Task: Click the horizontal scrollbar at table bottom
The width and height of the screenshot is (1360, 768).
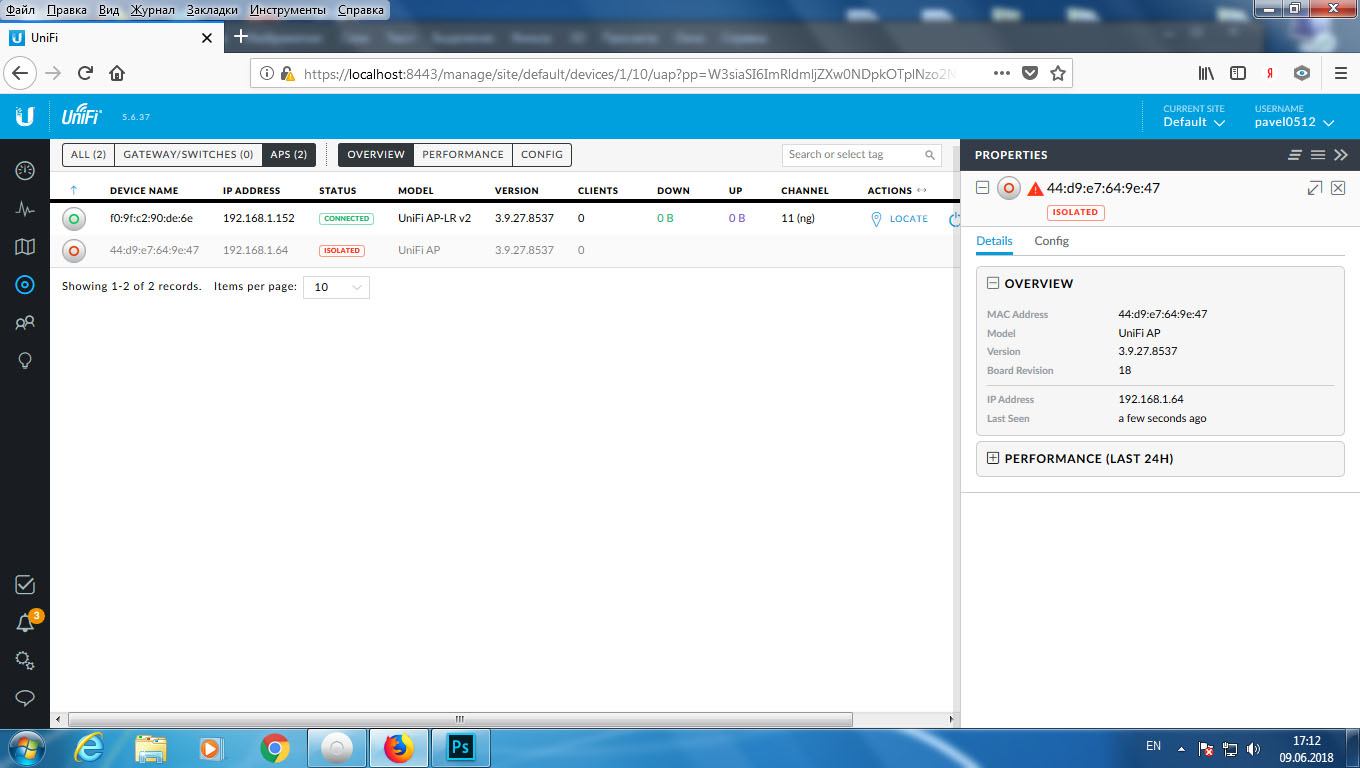Action: tap(460, 719)
